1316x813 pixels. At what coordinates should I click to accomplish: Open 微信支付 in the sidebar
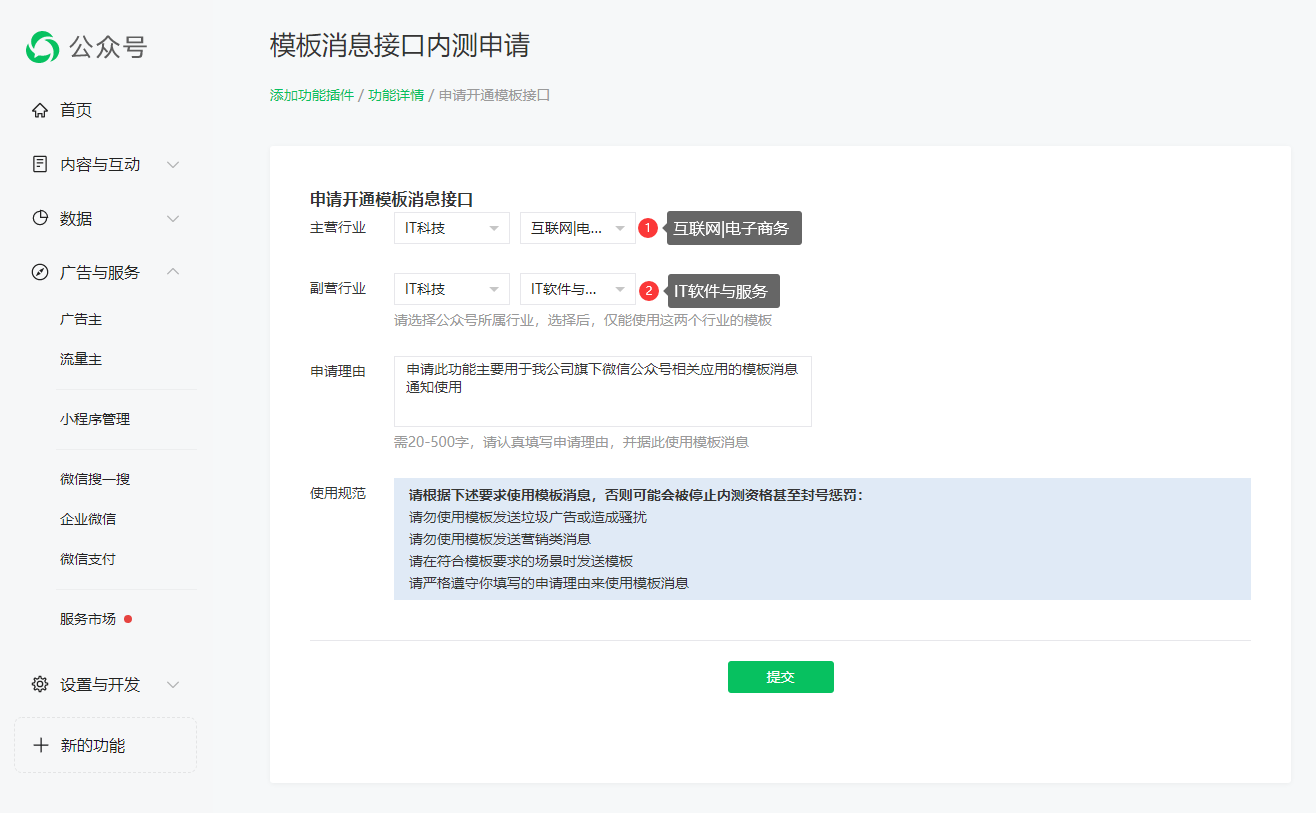click(88, 559)
